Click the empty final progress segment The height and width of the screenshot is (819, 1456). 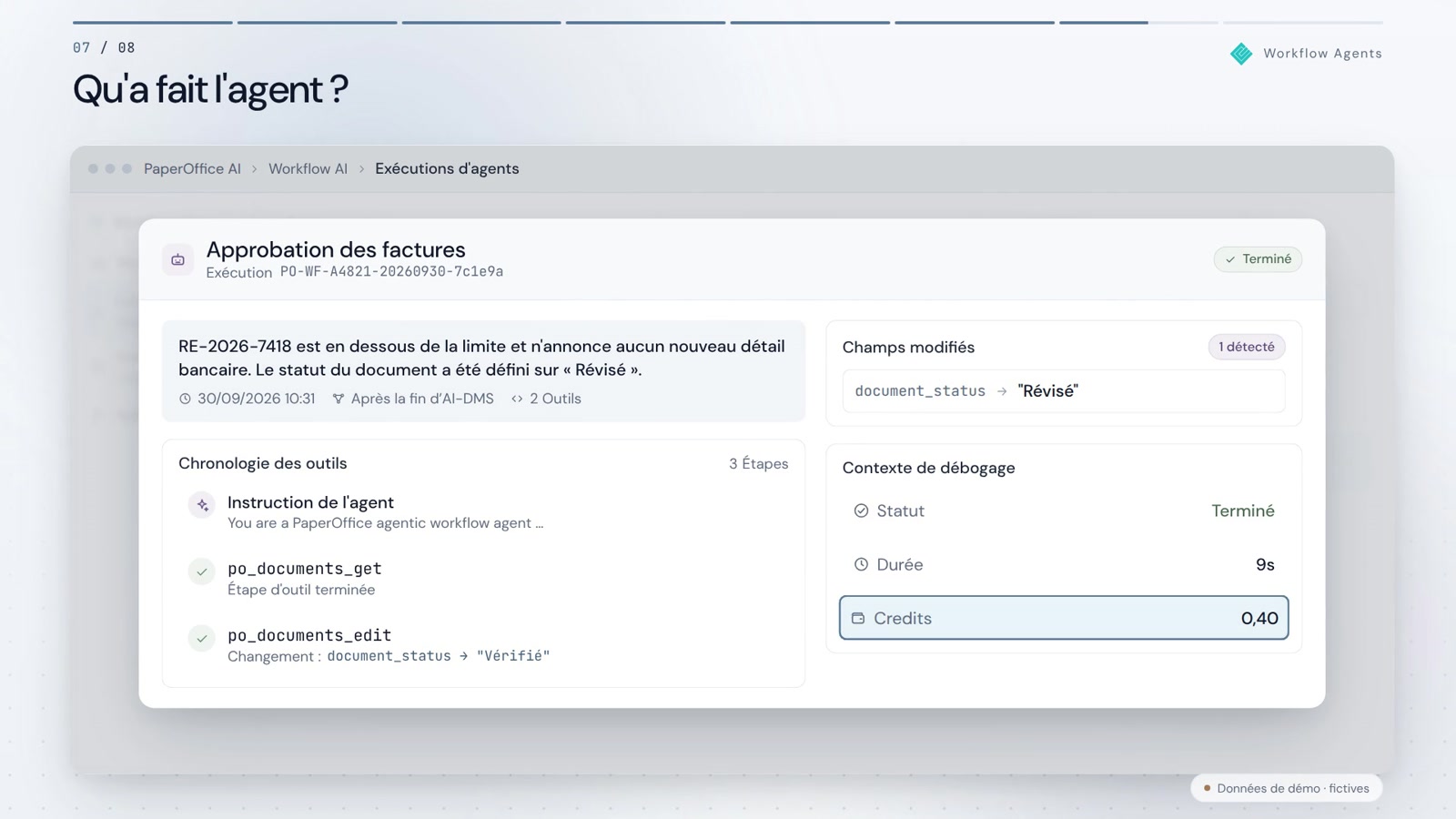tap(1303, 22)
